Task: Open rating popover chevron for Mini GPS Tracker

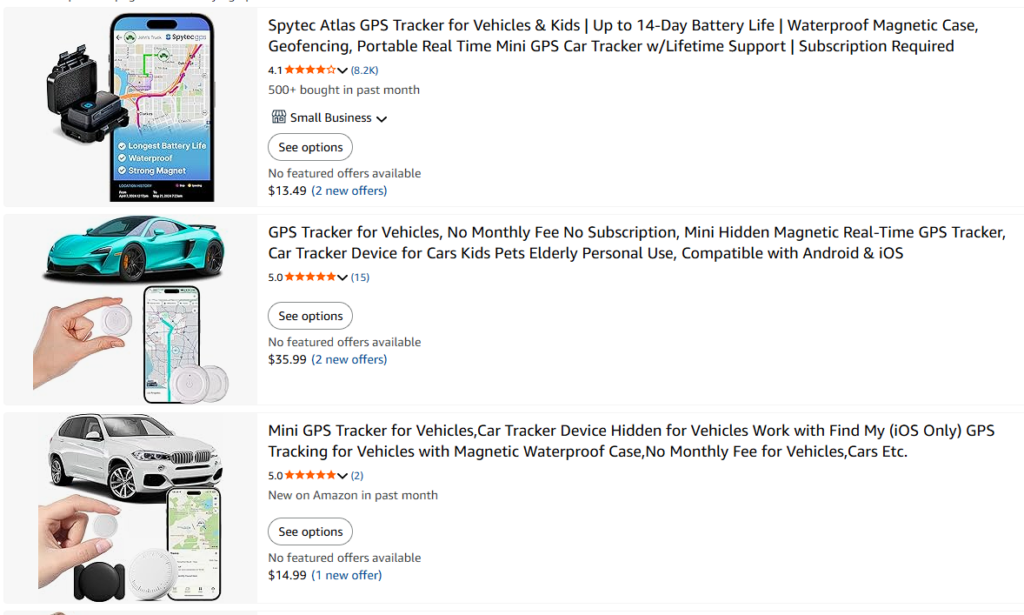Action: click(343, 476)
